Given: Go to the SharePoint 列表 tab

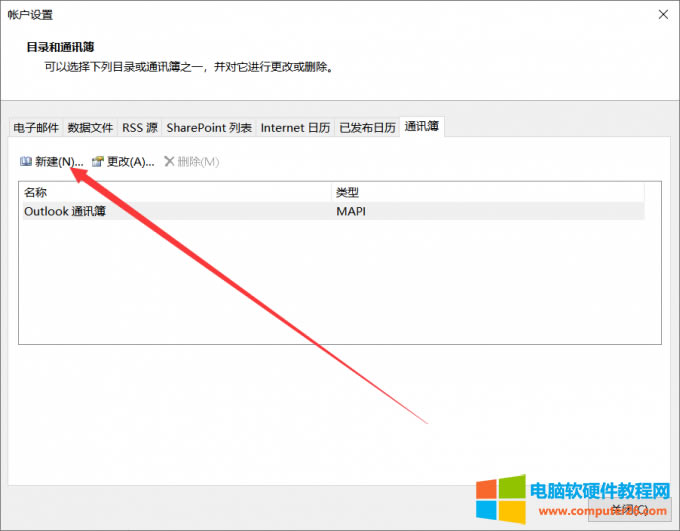Looking at the screenshot, I should [209, 128].
